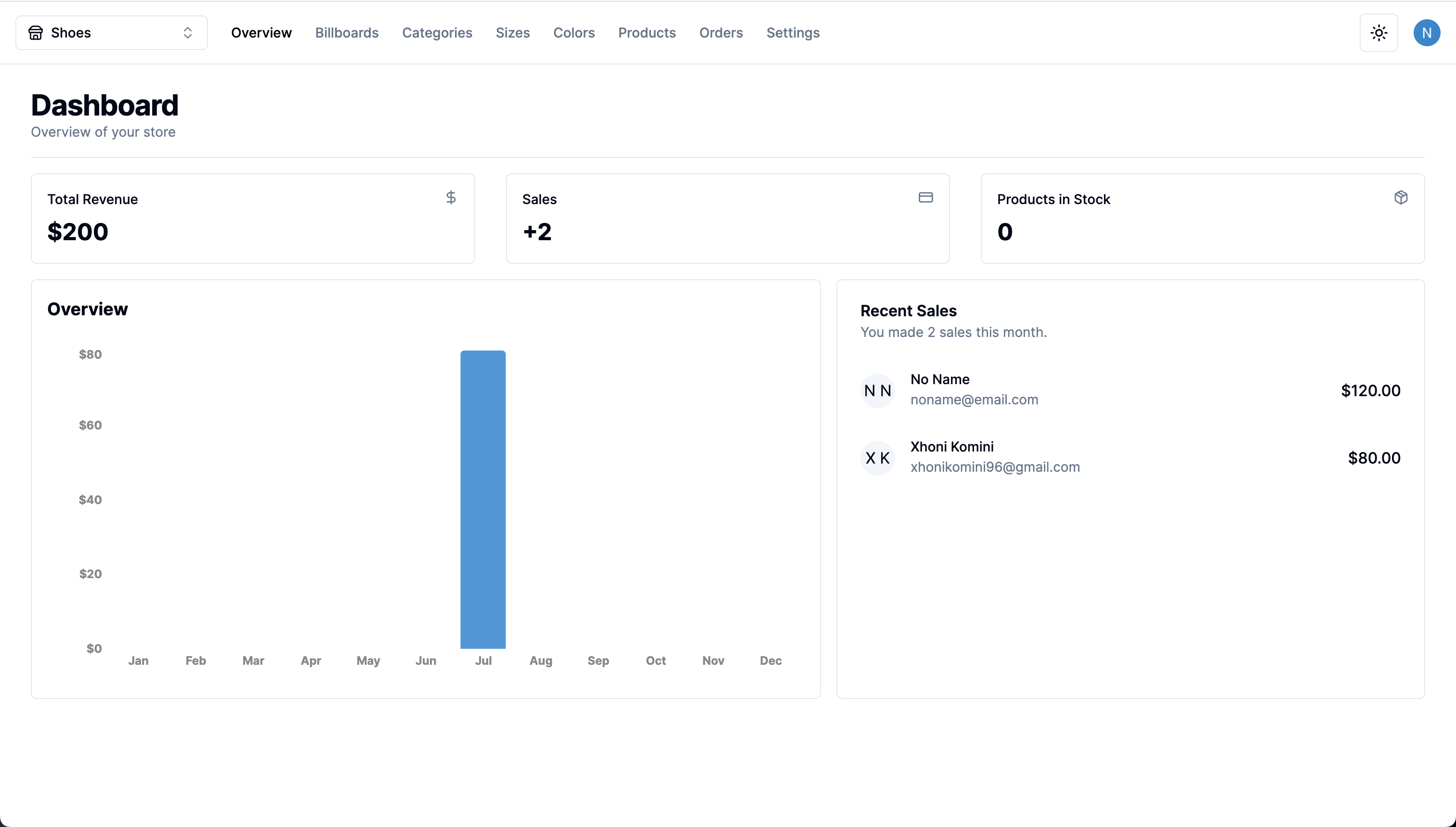Click the dollar sign icon in Total Revenue
This screenshot has height=827, width=1456.
click(451, 198)
